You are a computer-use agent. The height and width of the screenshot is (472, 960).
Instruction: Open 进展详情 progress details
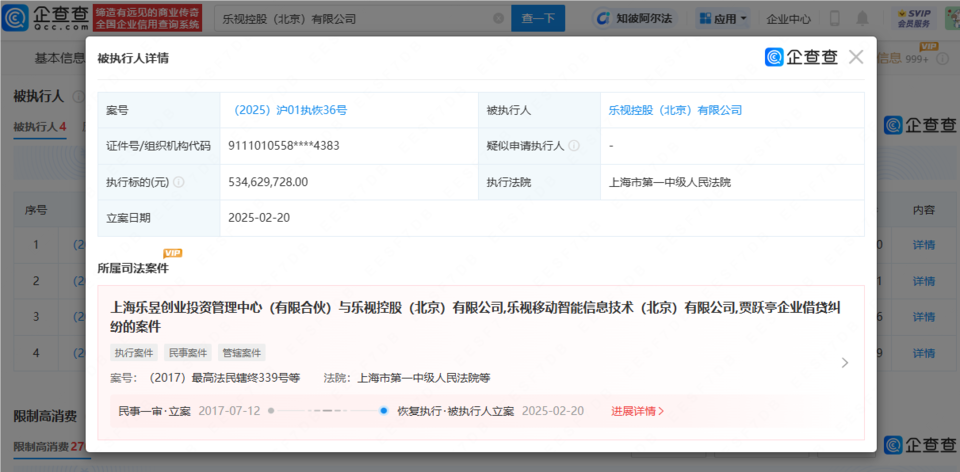tap(637, 411)
